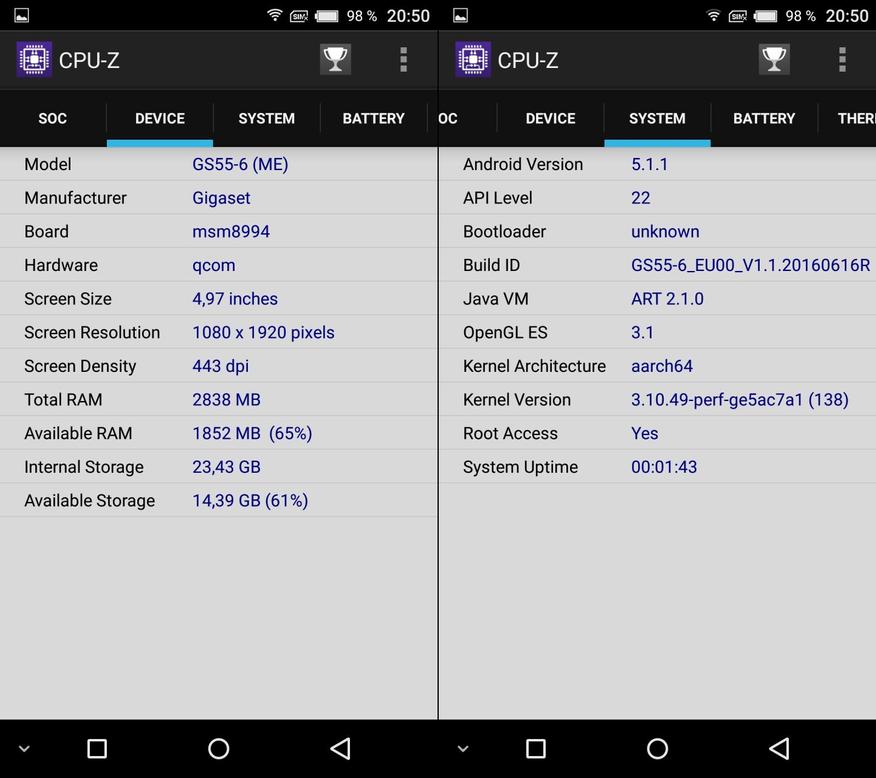This screenshot has width=876, height=778.
Task: Tap Internal Storage value 23,43 GB
Action: (x=226, y=467)
